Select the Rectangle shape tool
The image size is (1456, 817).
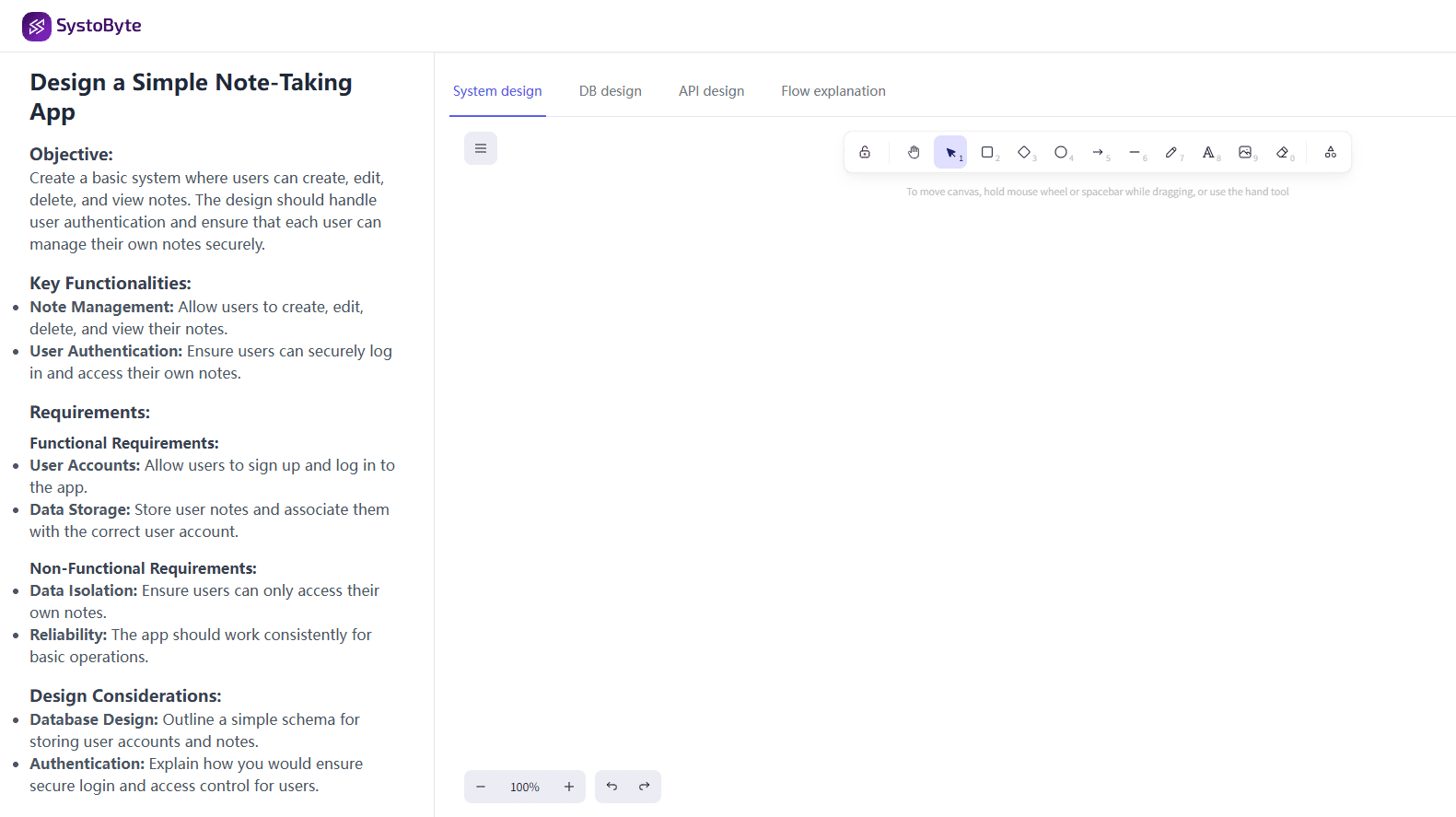[987, 152]
